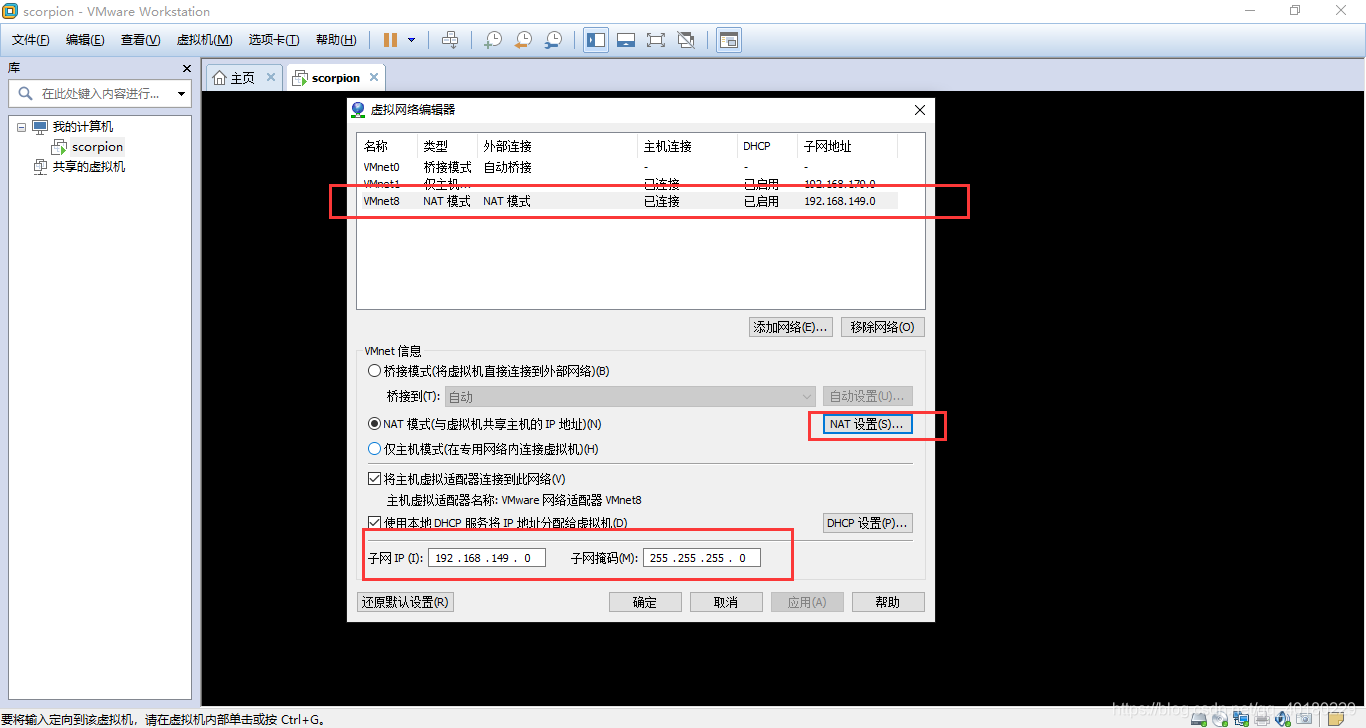The image size is (1366, 728).
Task: Click the camera device status icon
Action: pos(1304,718)
